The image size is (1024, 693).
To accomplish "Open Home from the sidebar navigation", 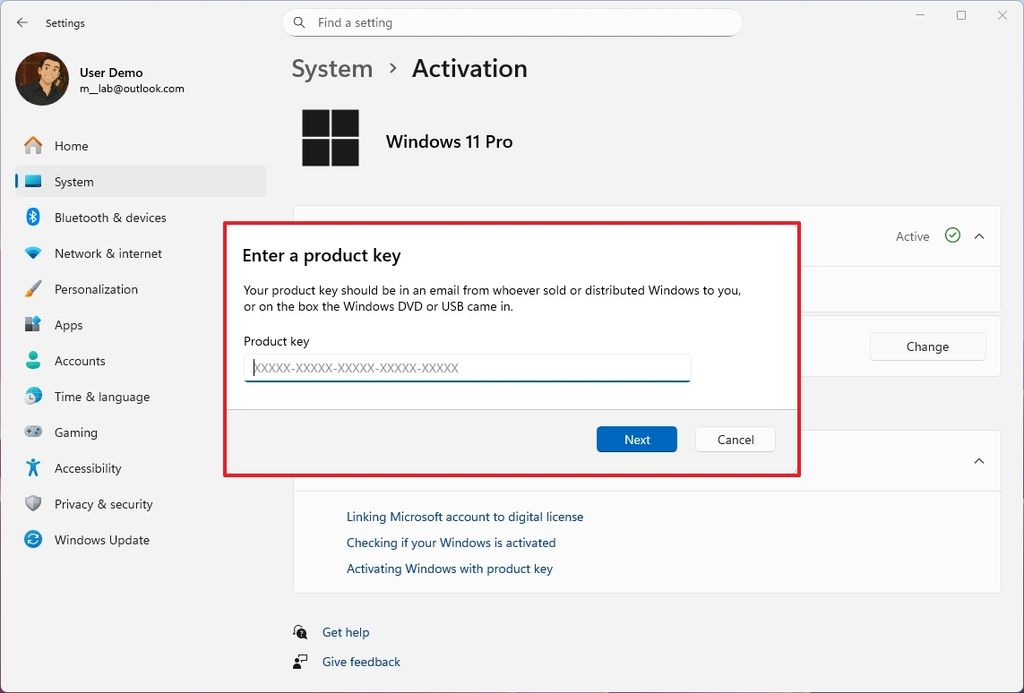I will (x=70, y=145).
